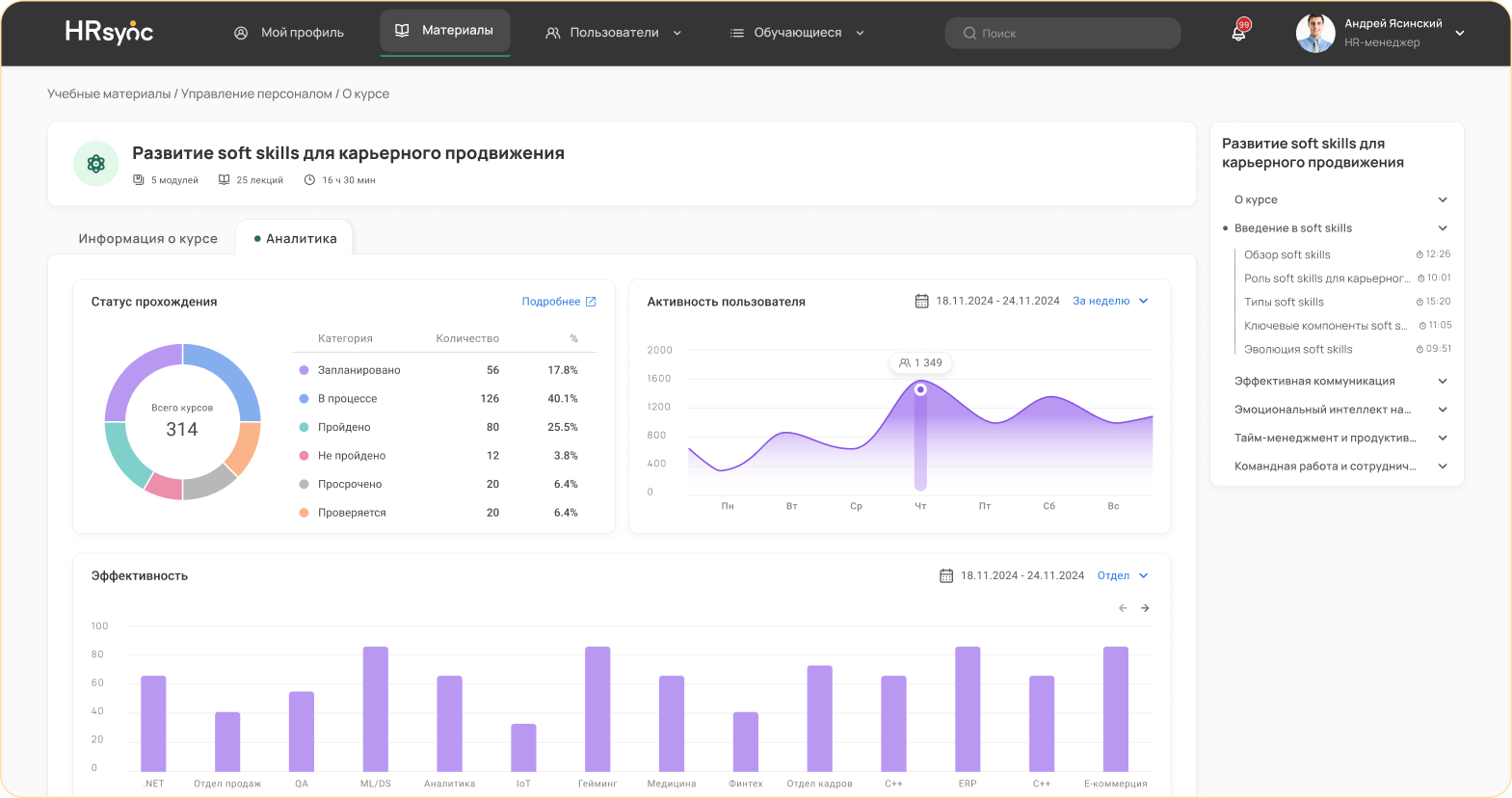Click the Материалы book icon

coord(402,31)
